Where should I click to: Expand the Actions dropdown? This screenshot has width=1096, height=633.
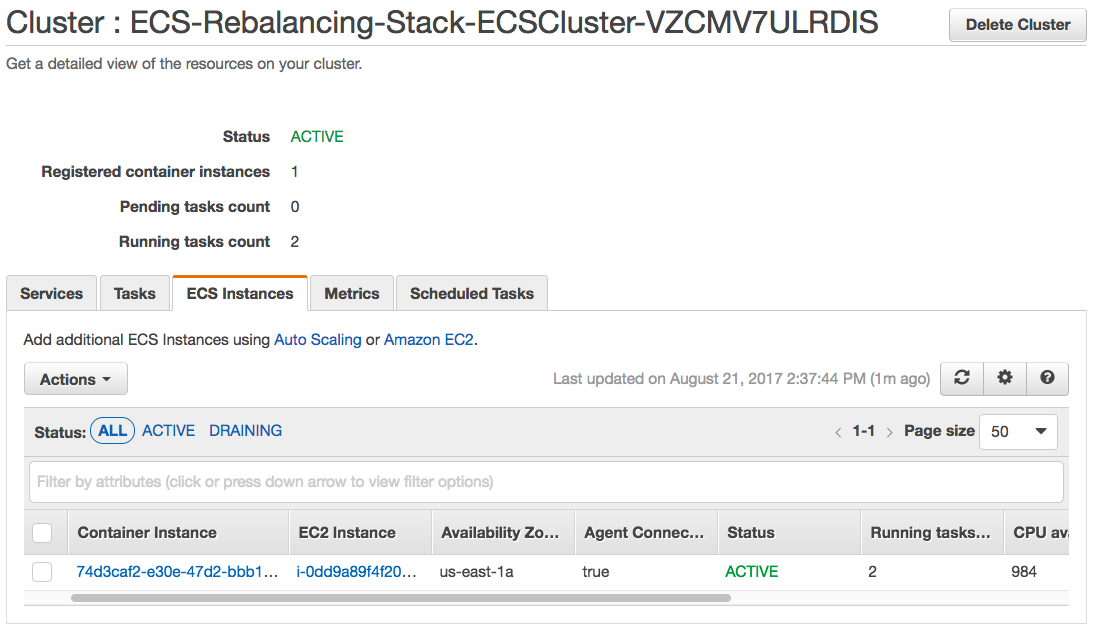(x=75, y=379)
